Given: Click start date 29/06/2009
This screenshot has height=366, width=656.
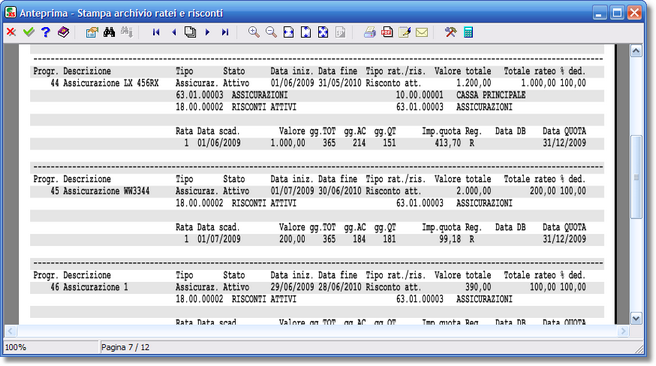Looking at the screenshot, I should pyautogui.click(x=292, y=287).
